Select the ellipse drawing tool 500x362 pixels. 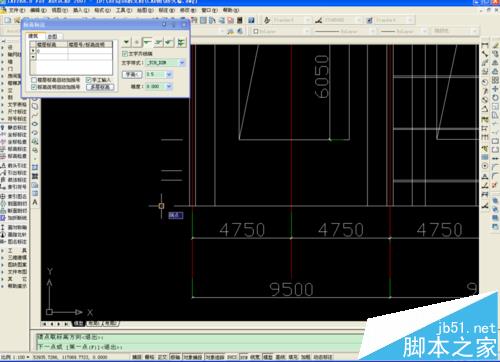coord(35,124)
